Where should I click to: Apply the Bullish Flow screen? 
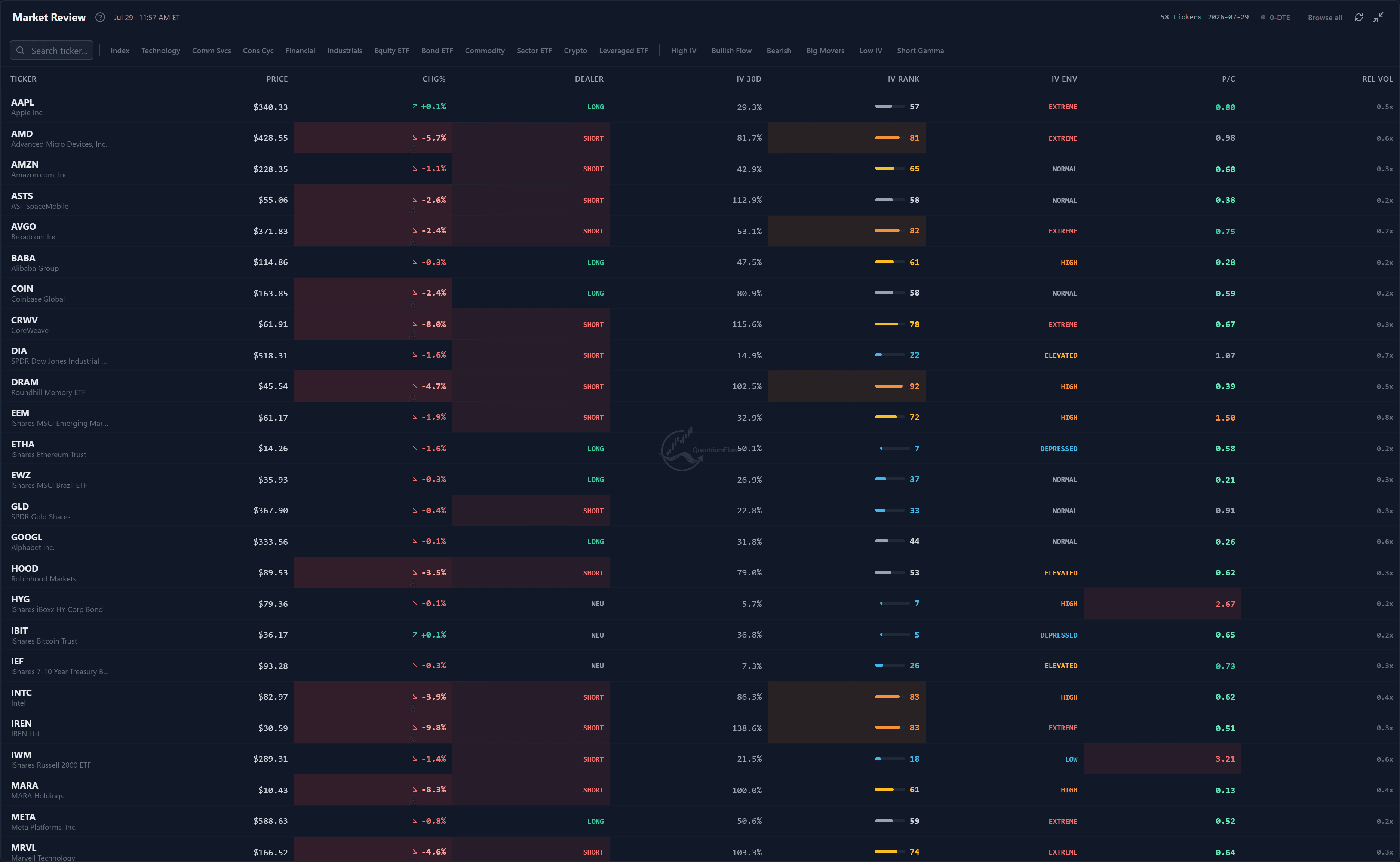(x=732, y=50)
